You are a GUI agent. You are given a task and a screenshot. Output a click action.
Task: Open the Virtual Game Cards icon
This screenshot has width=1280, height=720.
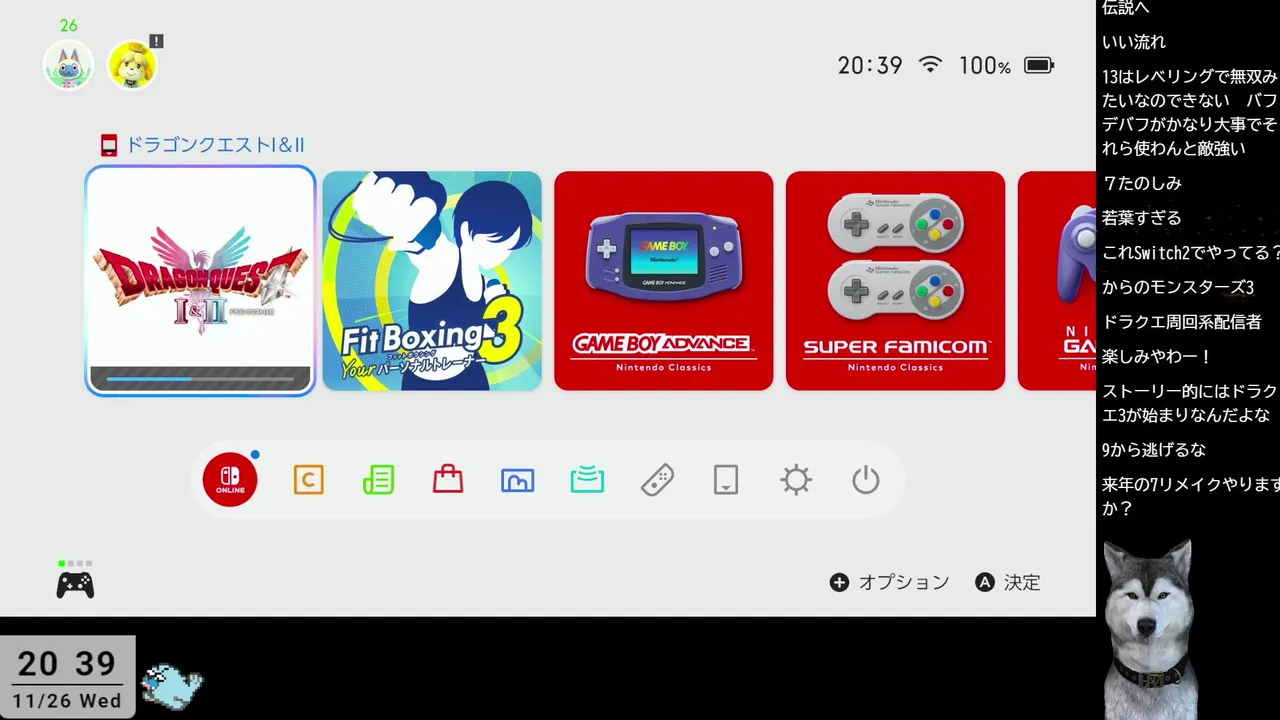coord(726,480)
